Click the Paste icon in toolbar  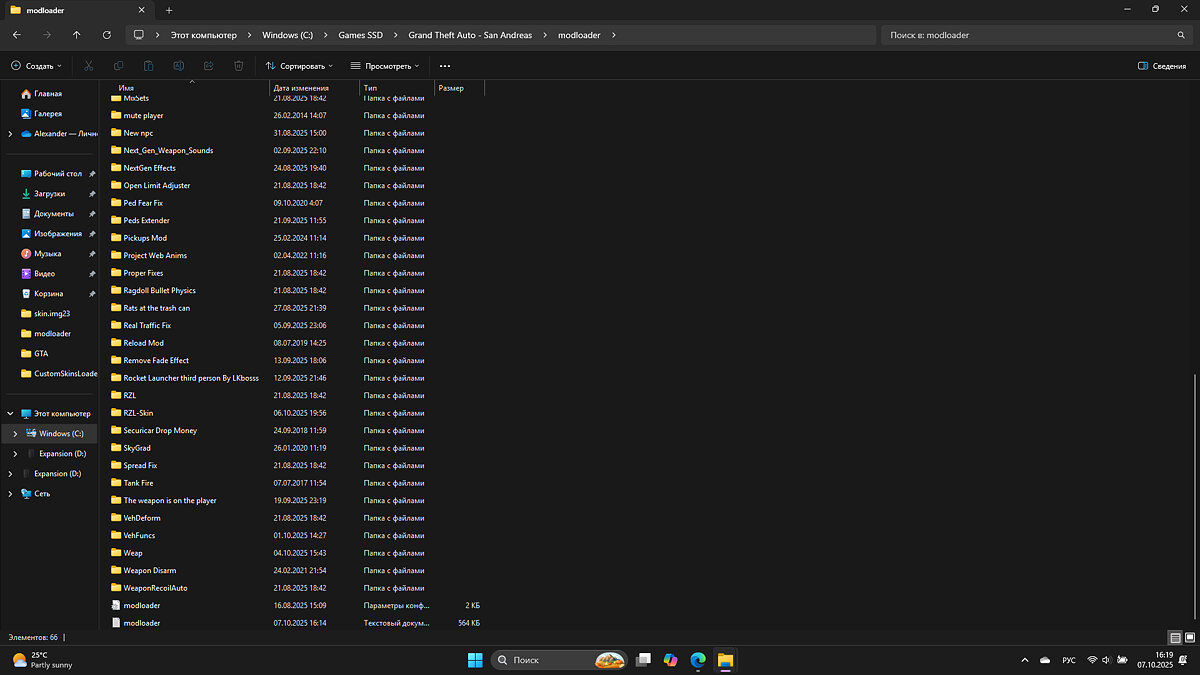149,66
